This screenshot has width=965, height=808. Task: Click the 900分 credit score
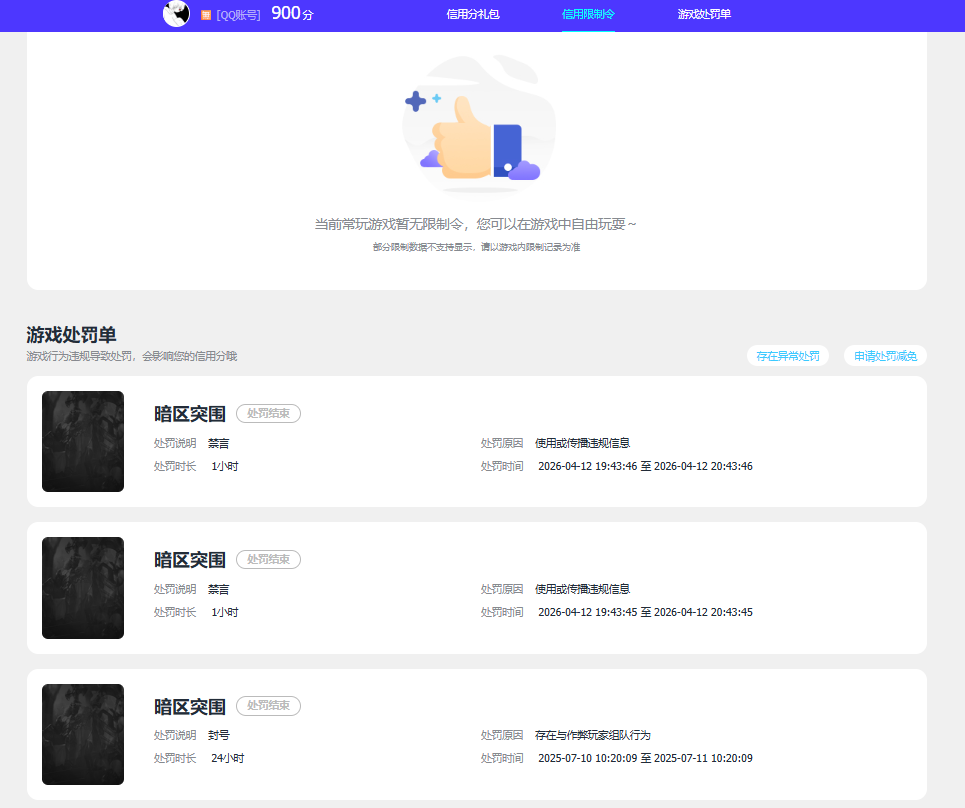click(x=292, y=14)
